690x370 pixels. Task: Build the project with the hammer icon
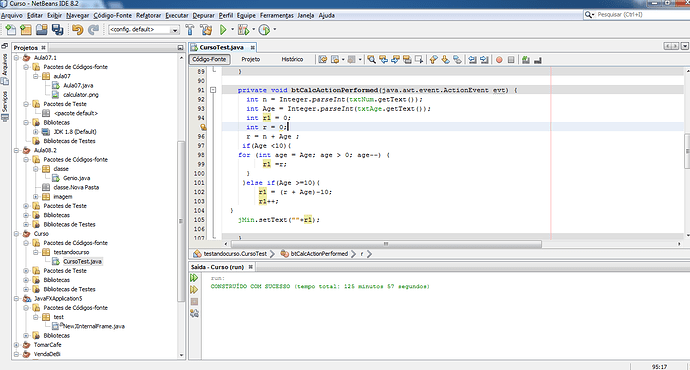pyautogui.click(x=190, y=29)
